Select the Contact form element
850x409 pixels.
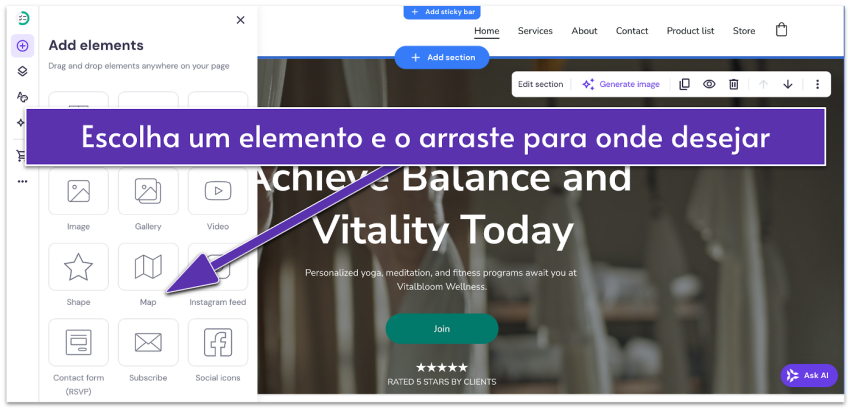click(78, 342)
